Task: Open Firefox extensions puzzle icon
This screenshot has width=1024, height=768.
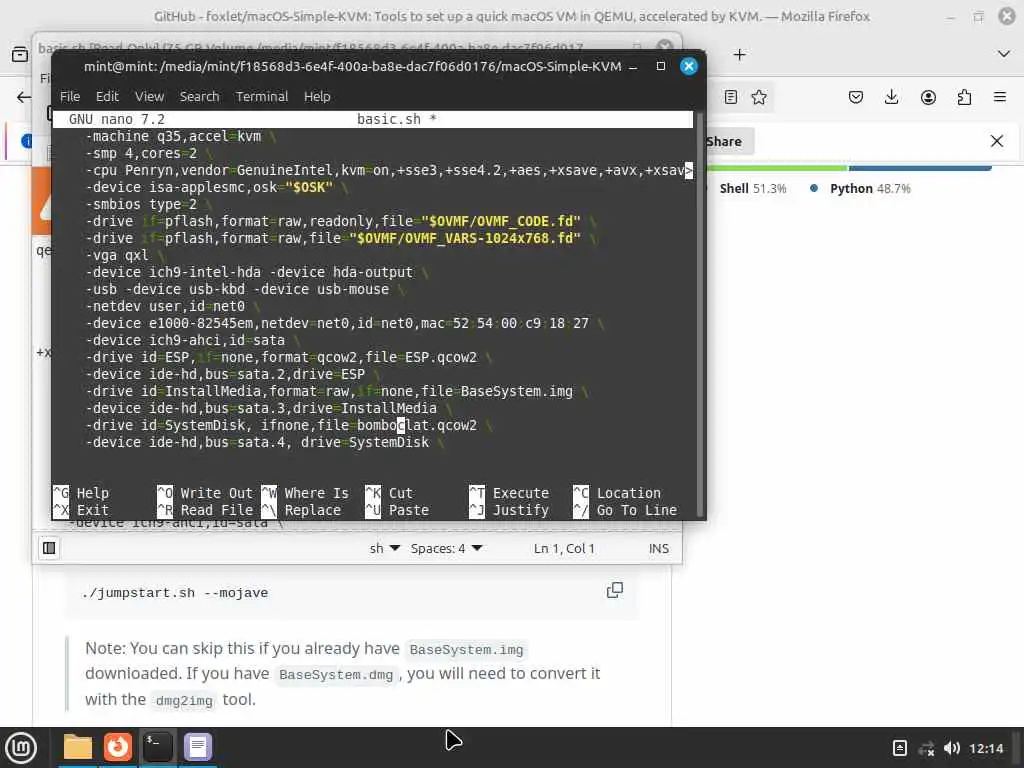Action: 964,97
